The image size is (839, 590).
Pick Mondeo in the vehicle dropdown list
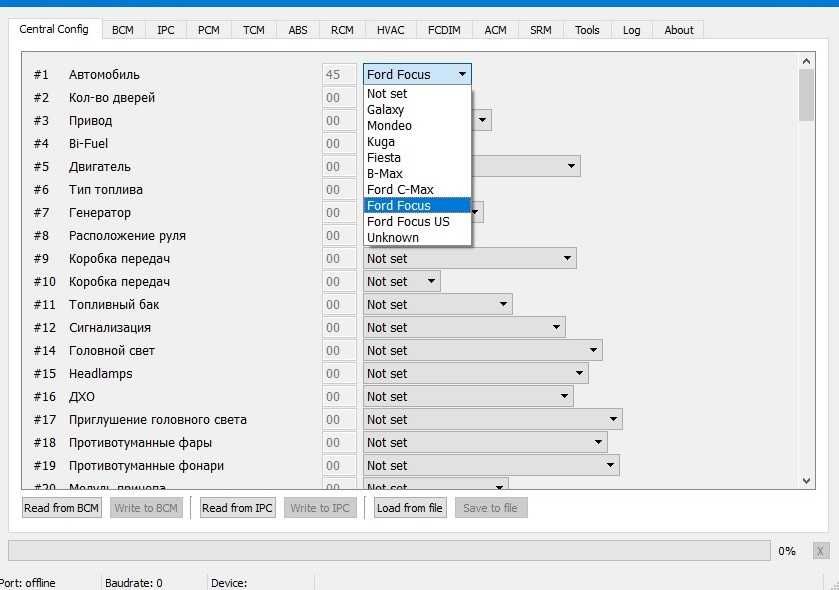[x=417, y=126]
